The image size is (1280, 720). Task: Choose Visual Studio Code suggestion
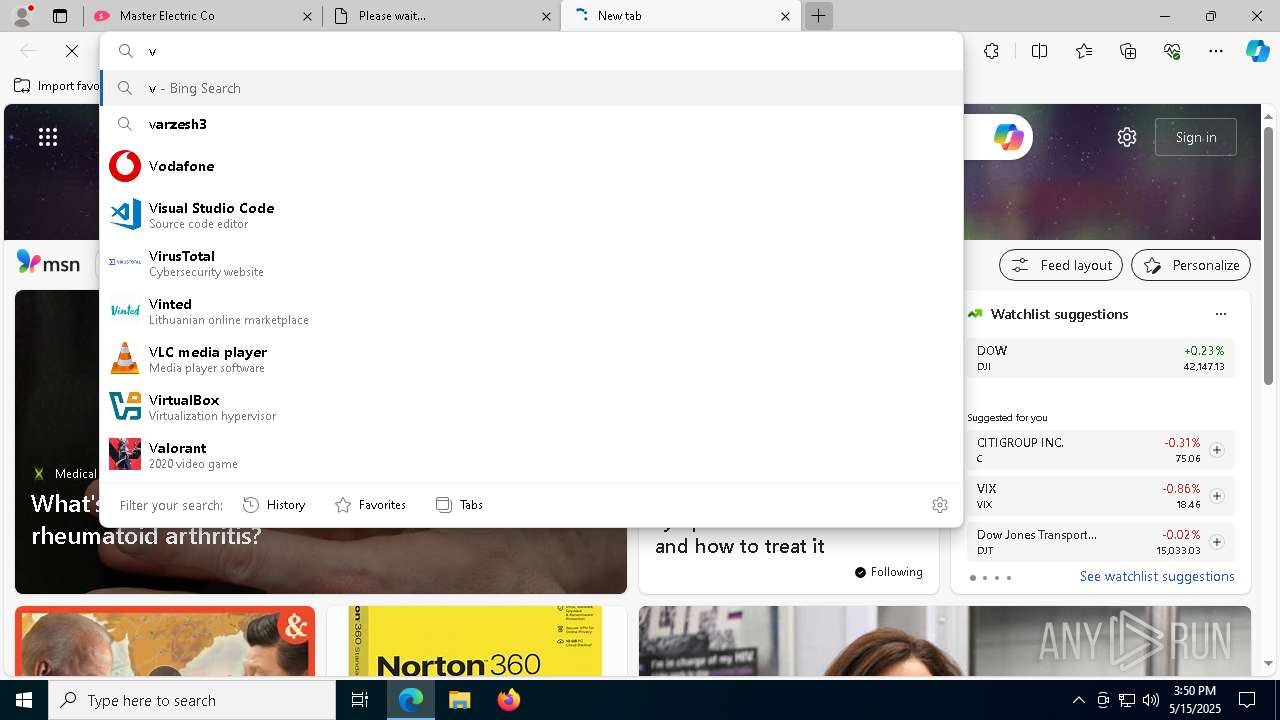click(531, 214)
